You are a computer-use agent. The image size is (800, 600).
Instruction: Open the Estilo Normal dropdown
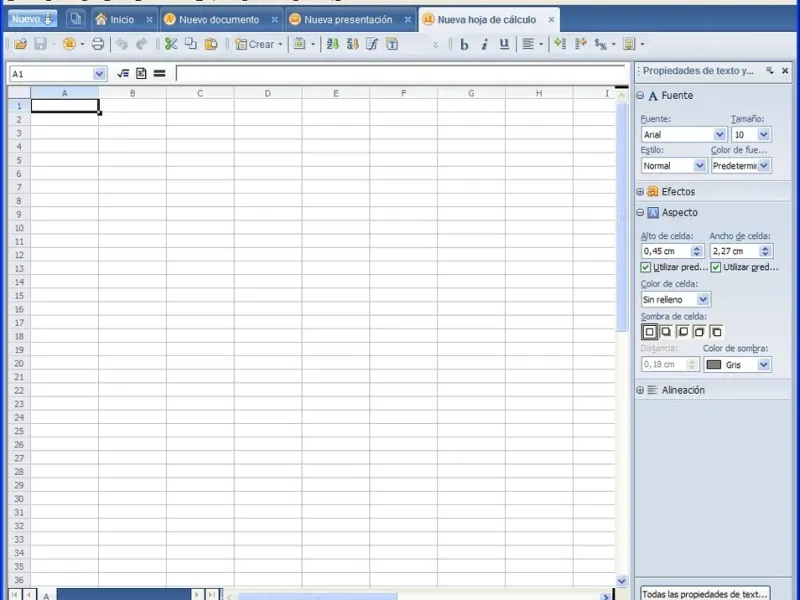point(699,166)
